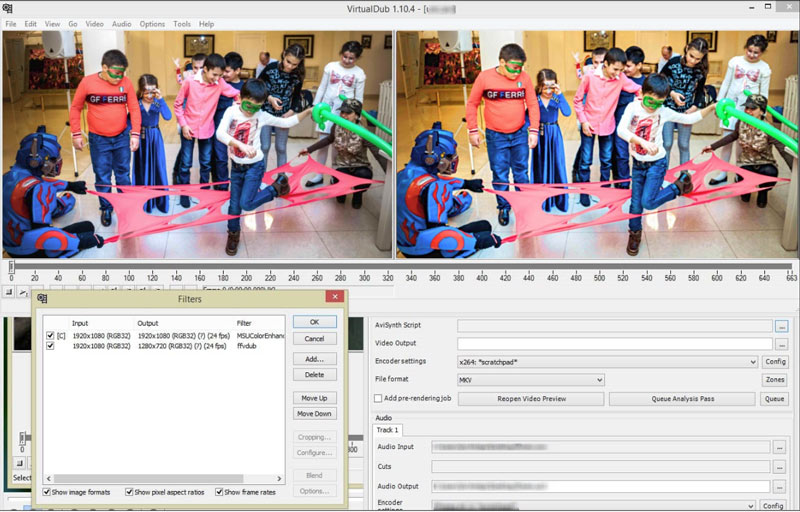Toggle the MSUColorEnhance filter checkbox
Viewport: 800px width, 512px height.
click(50, 335)
